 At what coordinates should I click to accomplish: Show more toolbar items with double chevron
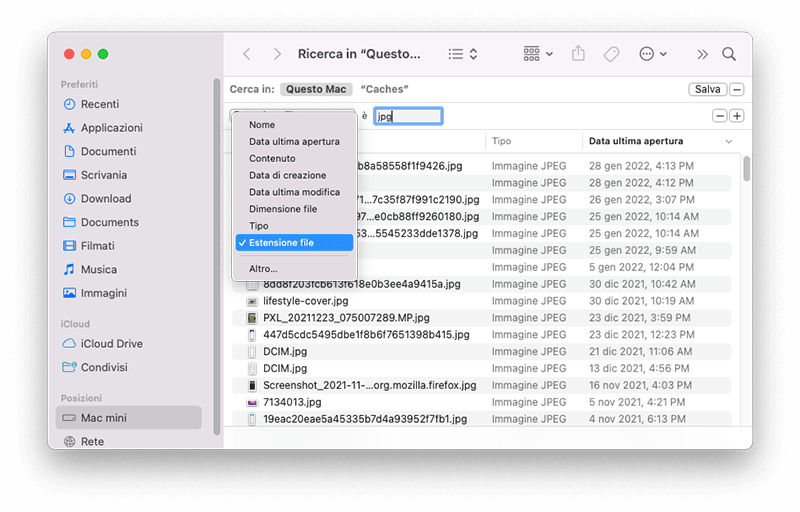[703, 55]
